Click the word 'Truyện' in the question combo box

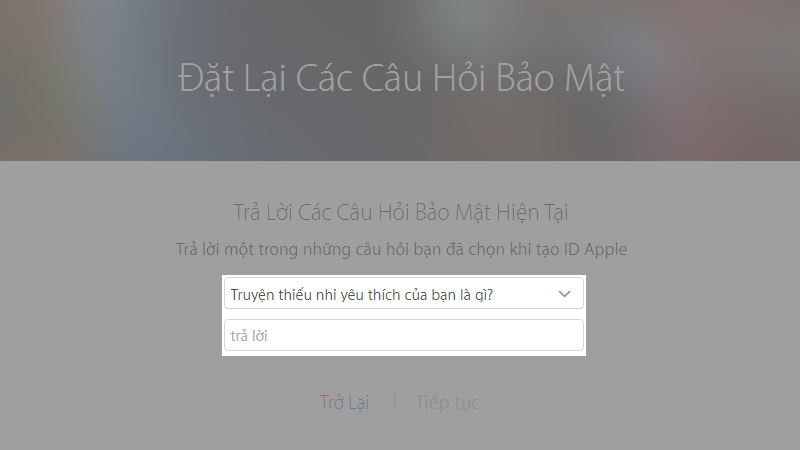tap(253, 295)
